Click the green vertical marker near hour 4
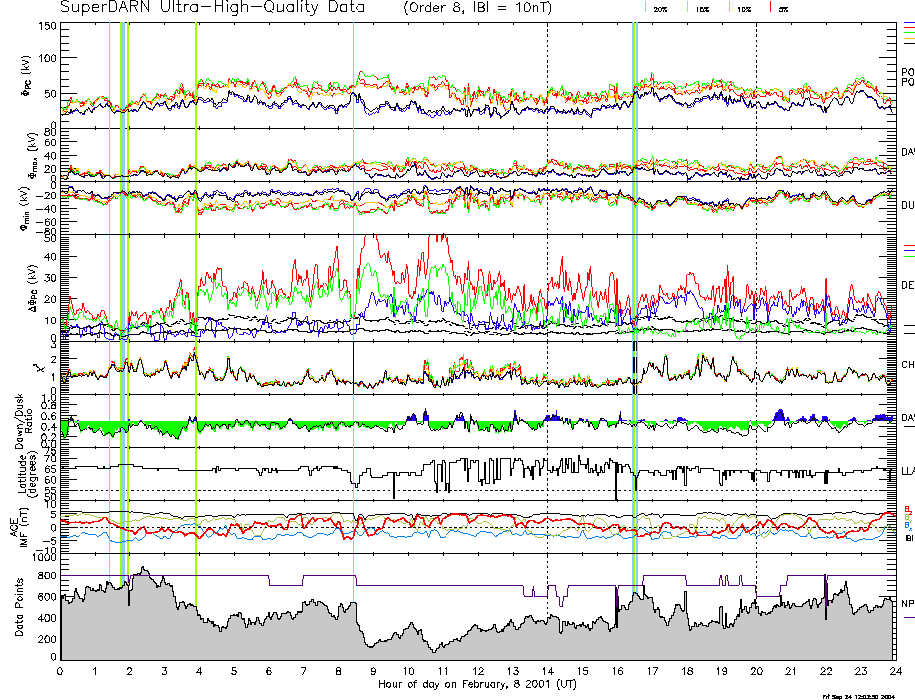 pyautogui.click(x=196, y=300)
